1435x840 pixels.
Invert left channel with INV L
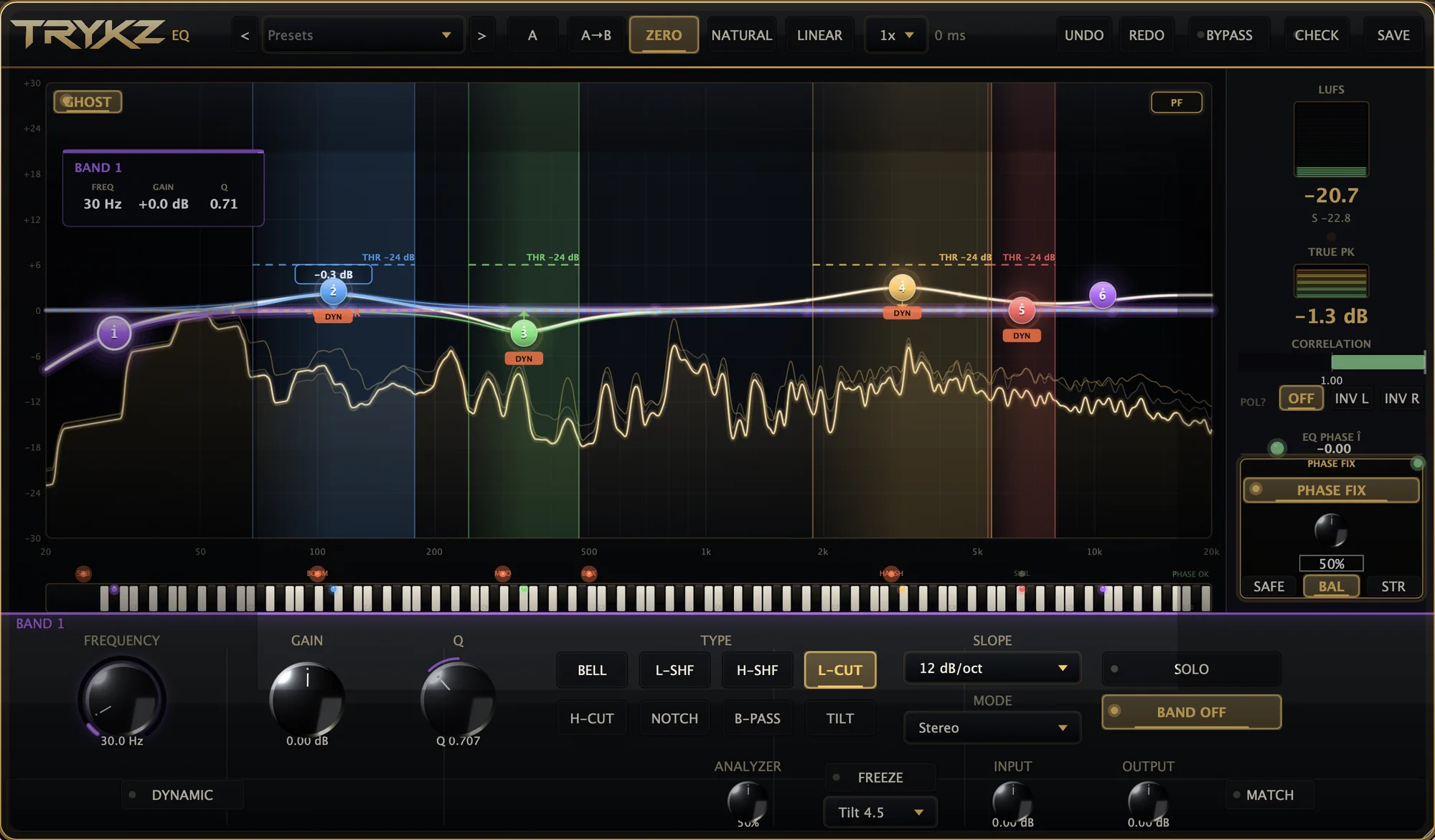(x=1351, y=398)
